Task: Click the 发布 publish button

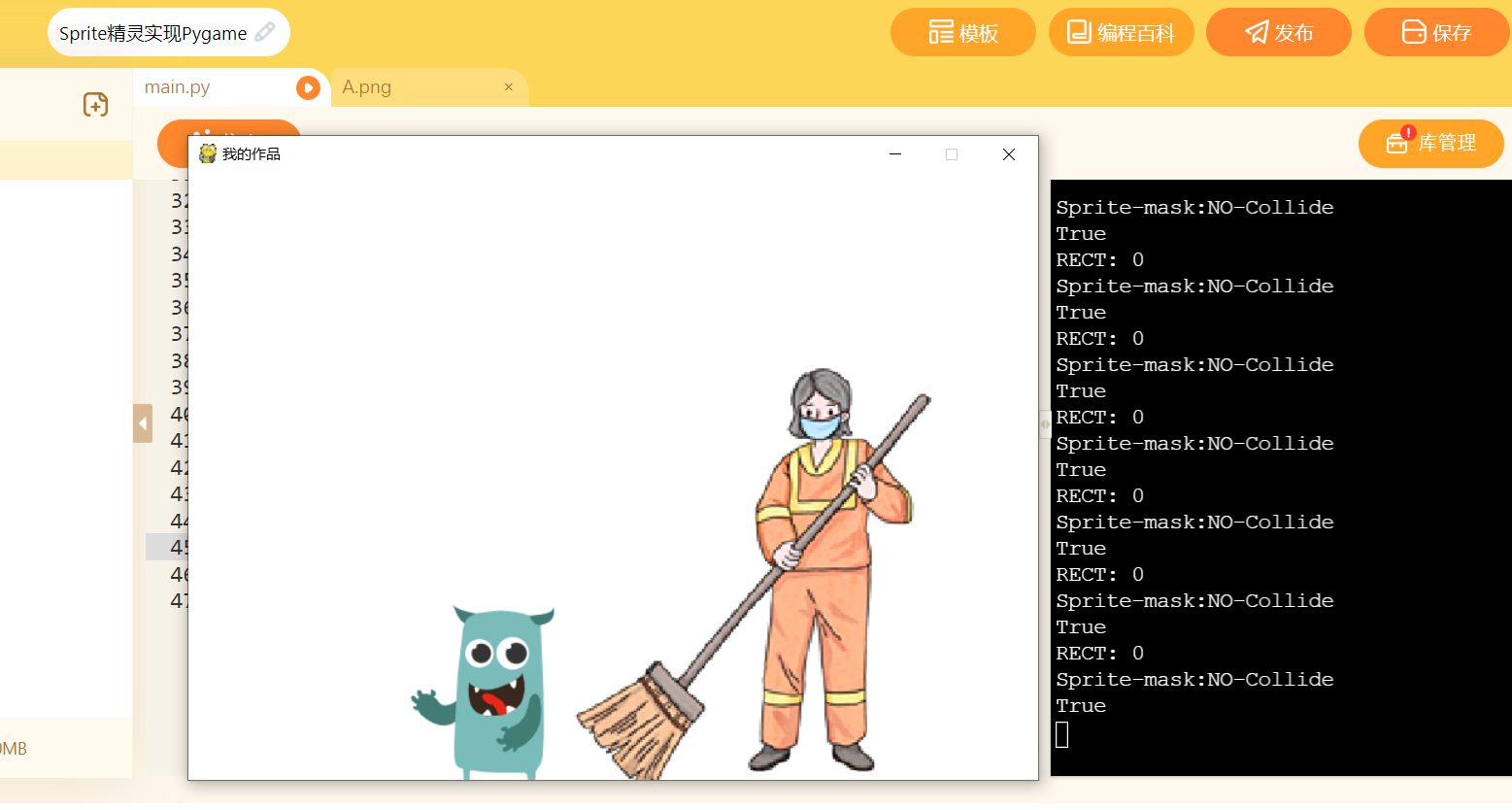Action: coord(1278,33)
